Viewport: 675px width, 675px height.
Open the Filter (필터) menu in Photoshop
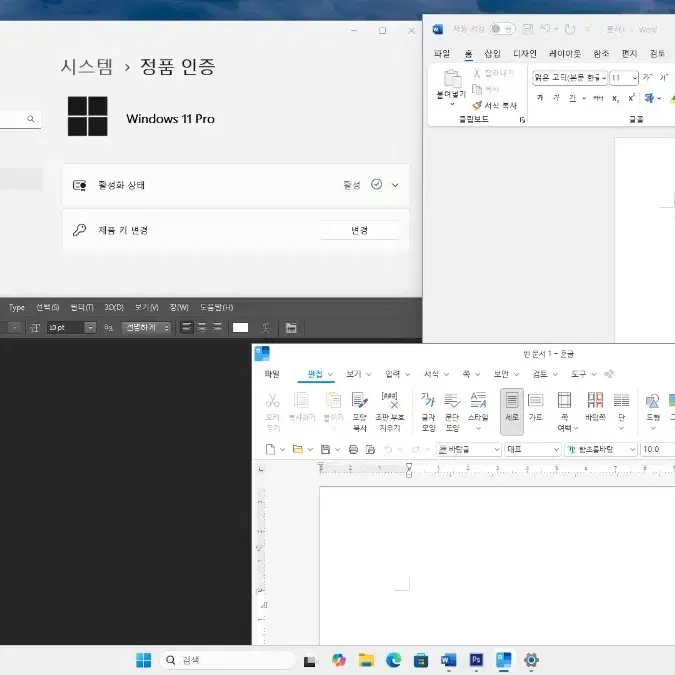point(82,307)
